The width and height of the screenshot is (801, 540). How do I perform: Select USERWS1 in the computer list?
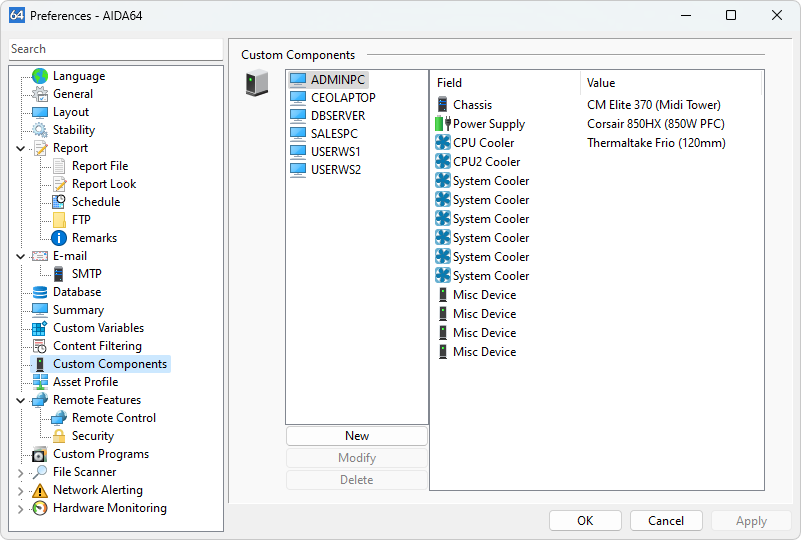336,152
